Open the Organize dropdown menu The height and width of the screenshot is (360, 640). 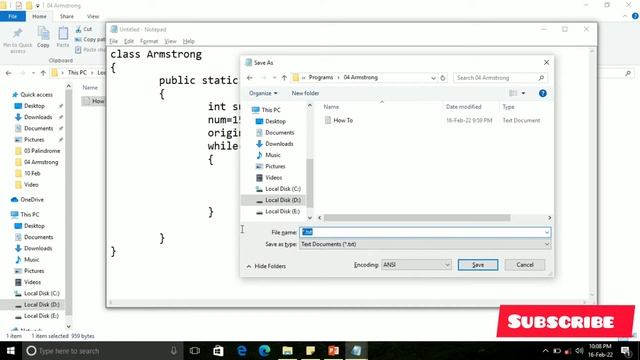click(x=263, y=93)
